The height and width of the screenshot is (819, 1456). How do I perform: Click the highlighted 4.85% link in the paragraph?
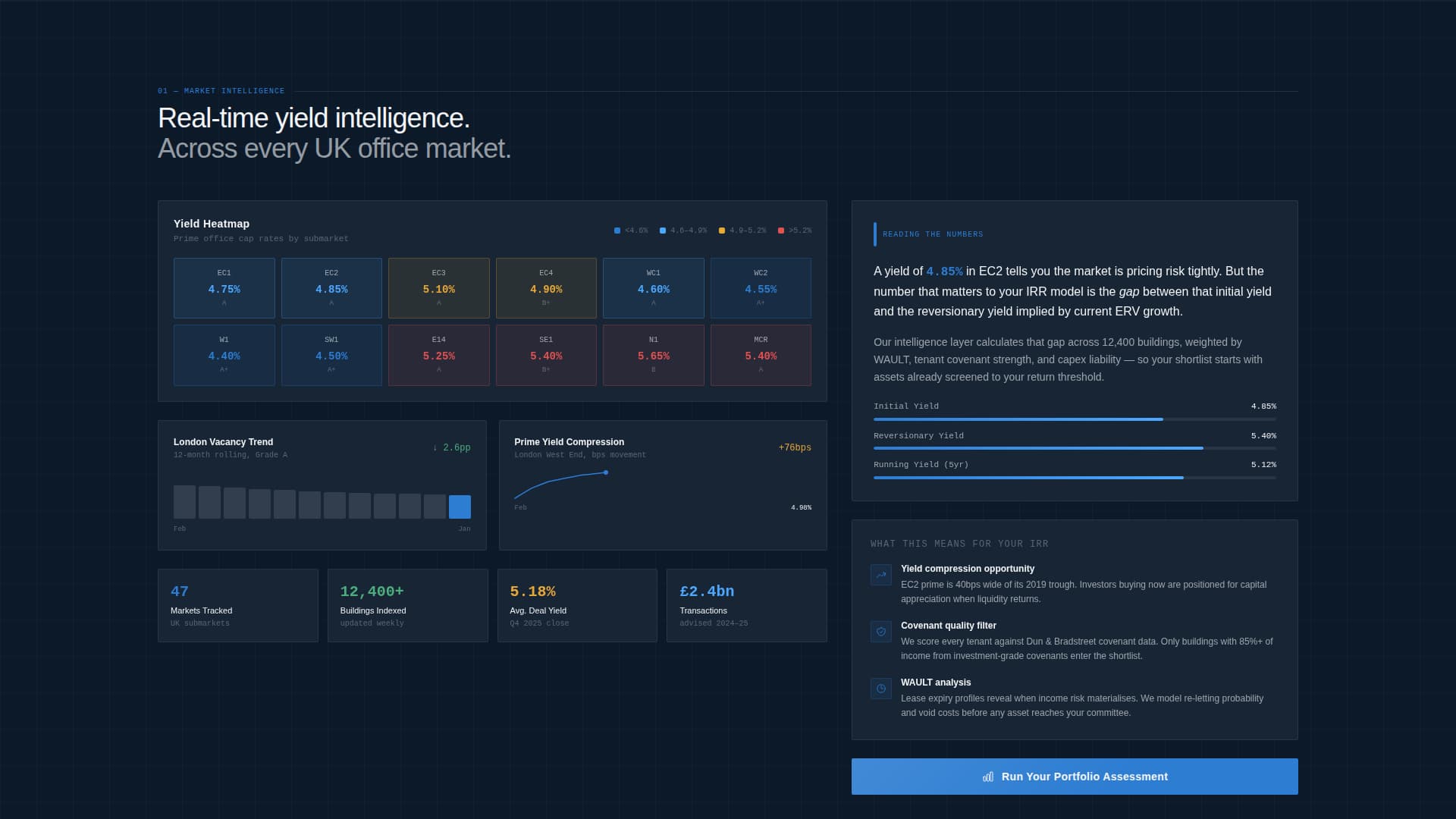[943, 271]
